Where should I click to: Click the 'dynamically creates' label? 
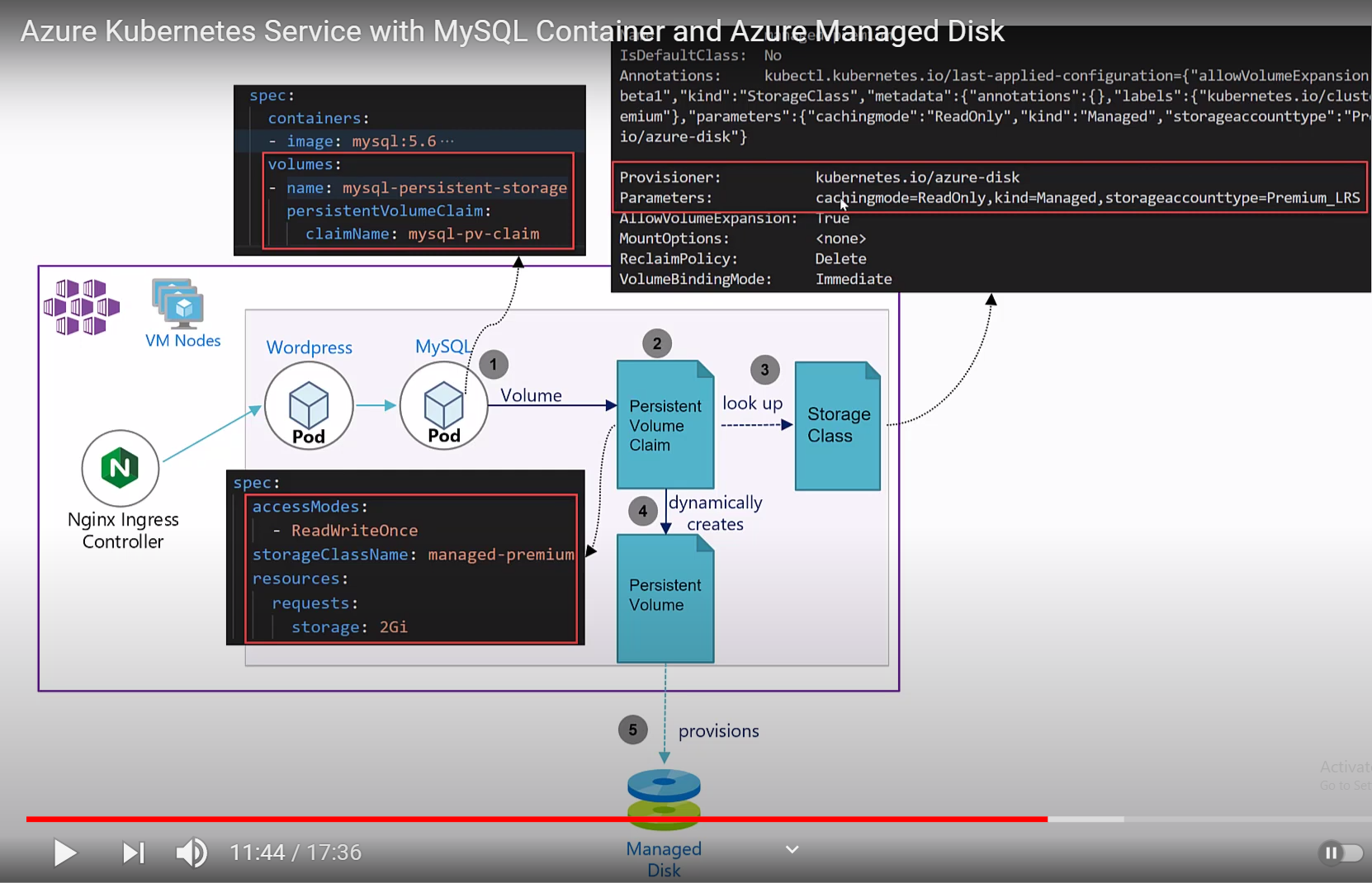click(715, 513)
